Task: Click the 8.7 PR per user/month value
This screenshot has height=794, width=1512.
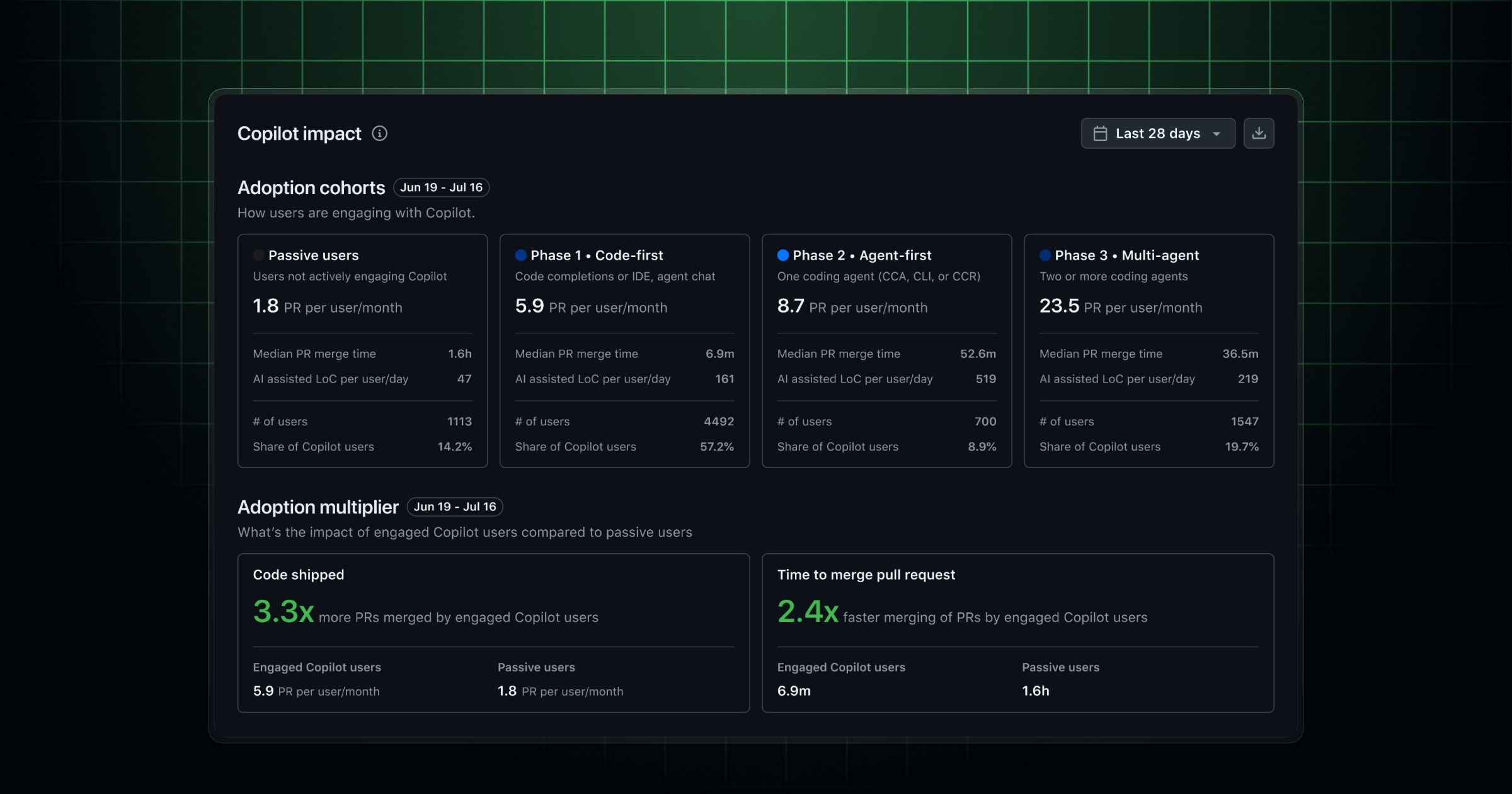Action: point(852,307)
